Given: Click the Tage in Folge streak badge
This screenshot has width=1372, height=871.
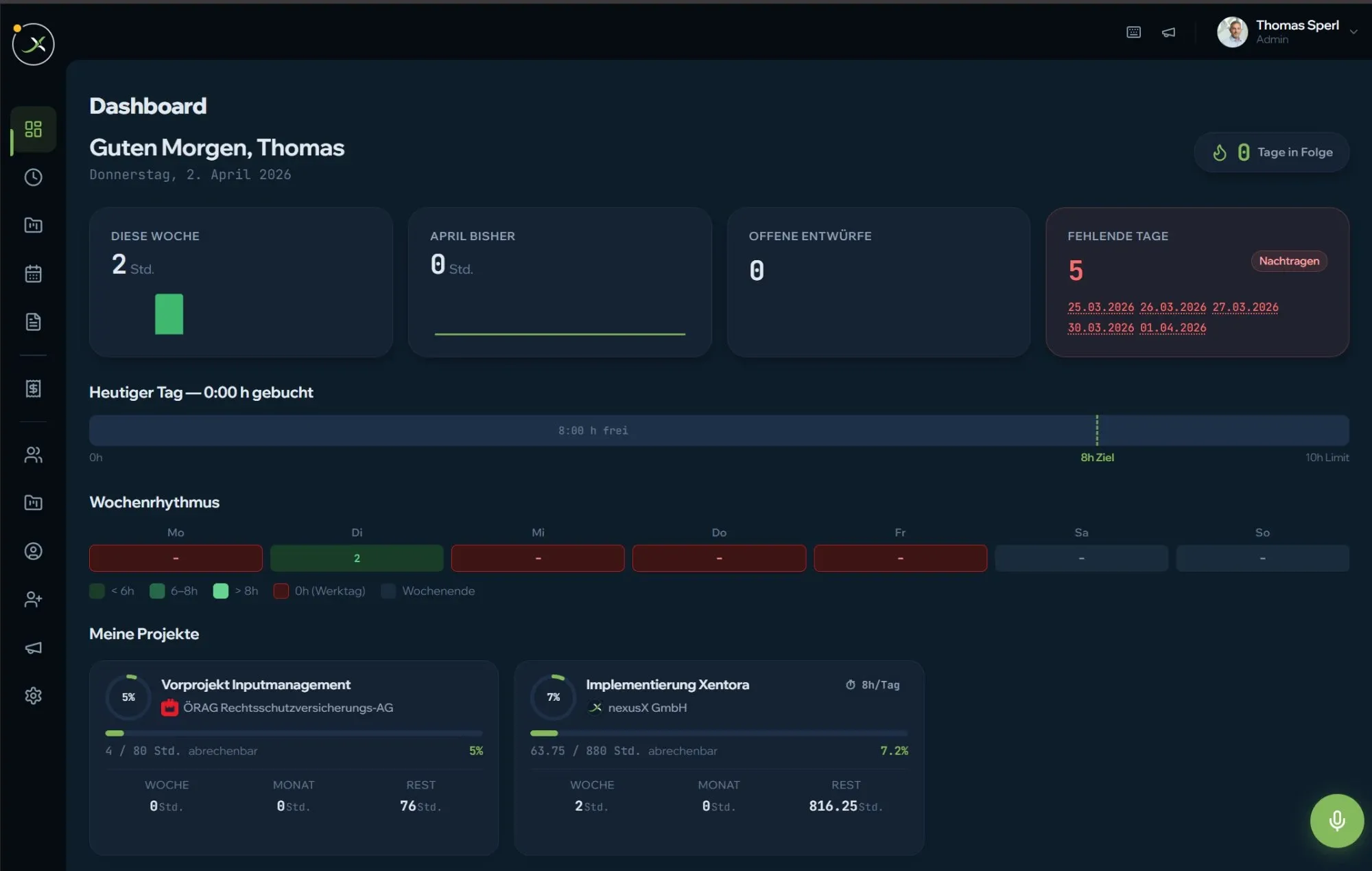Looking at the screenshot, I should tap(1271, 152).
